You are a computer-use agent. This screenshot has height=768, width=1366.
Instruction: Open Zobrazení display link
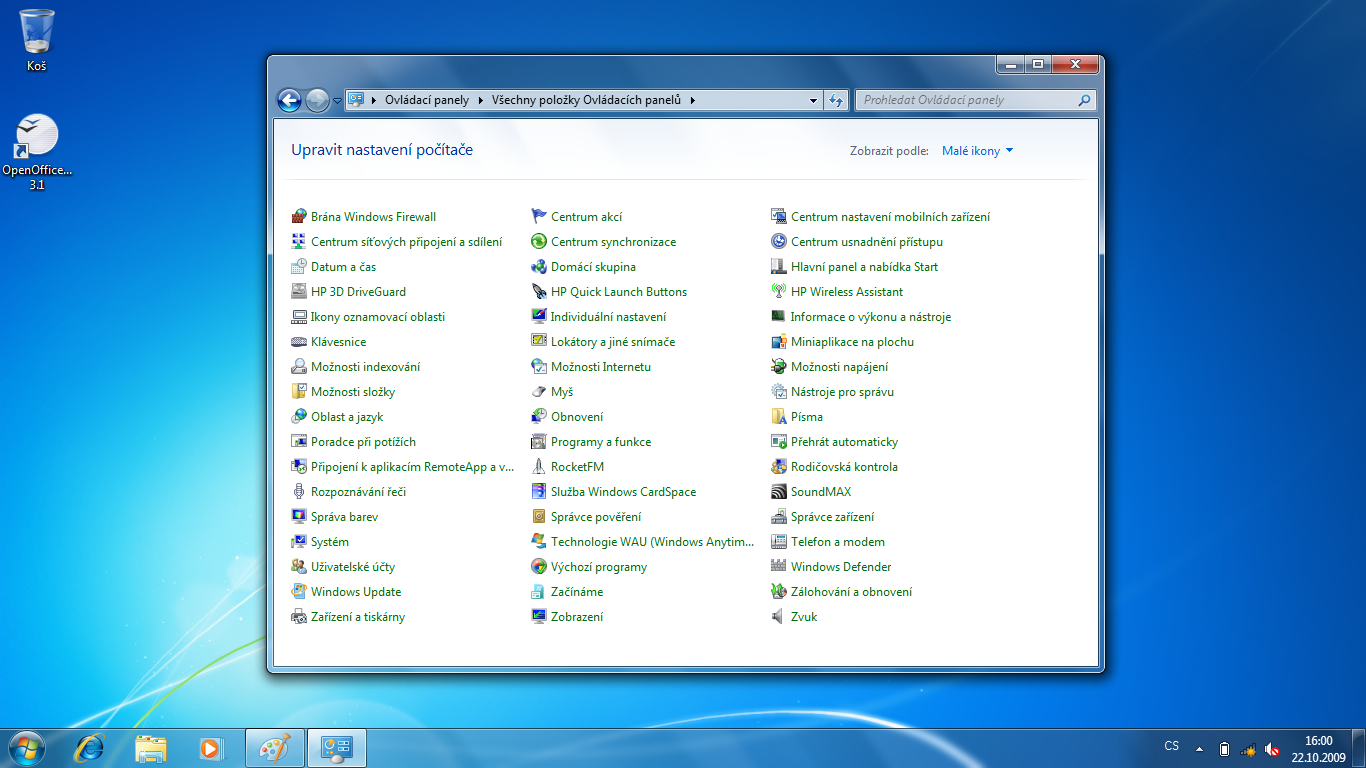pyautogui.click(x=577, y=617)
